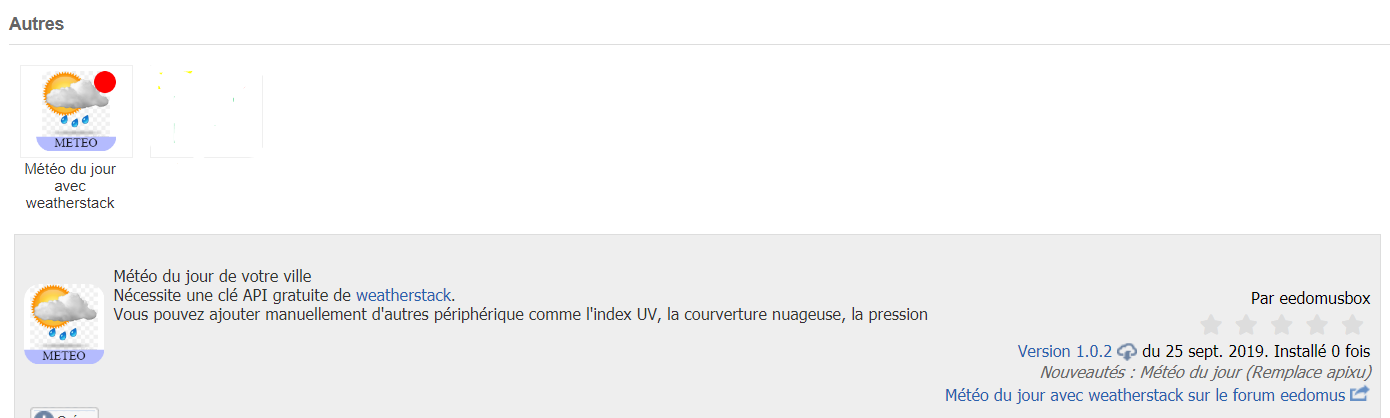Image resolution: width=1390 pixels, height=418 pixels.
Task: Open the blank app tile beside Météo
Action: pos(206,114)
